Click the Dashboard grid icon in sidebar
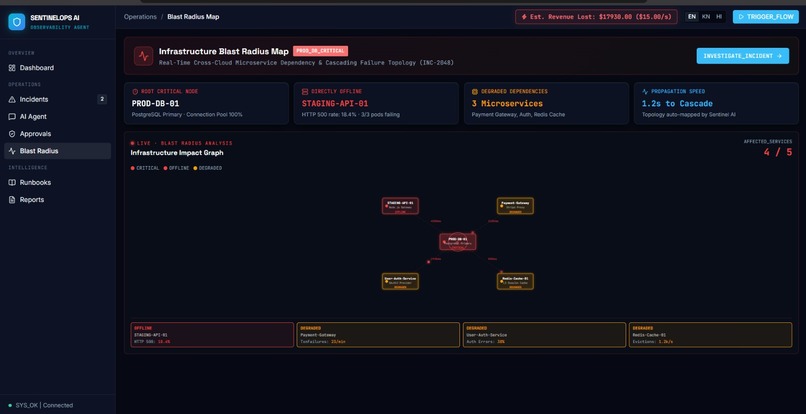This screenshot has width=806, height=414. pos(12,68)
